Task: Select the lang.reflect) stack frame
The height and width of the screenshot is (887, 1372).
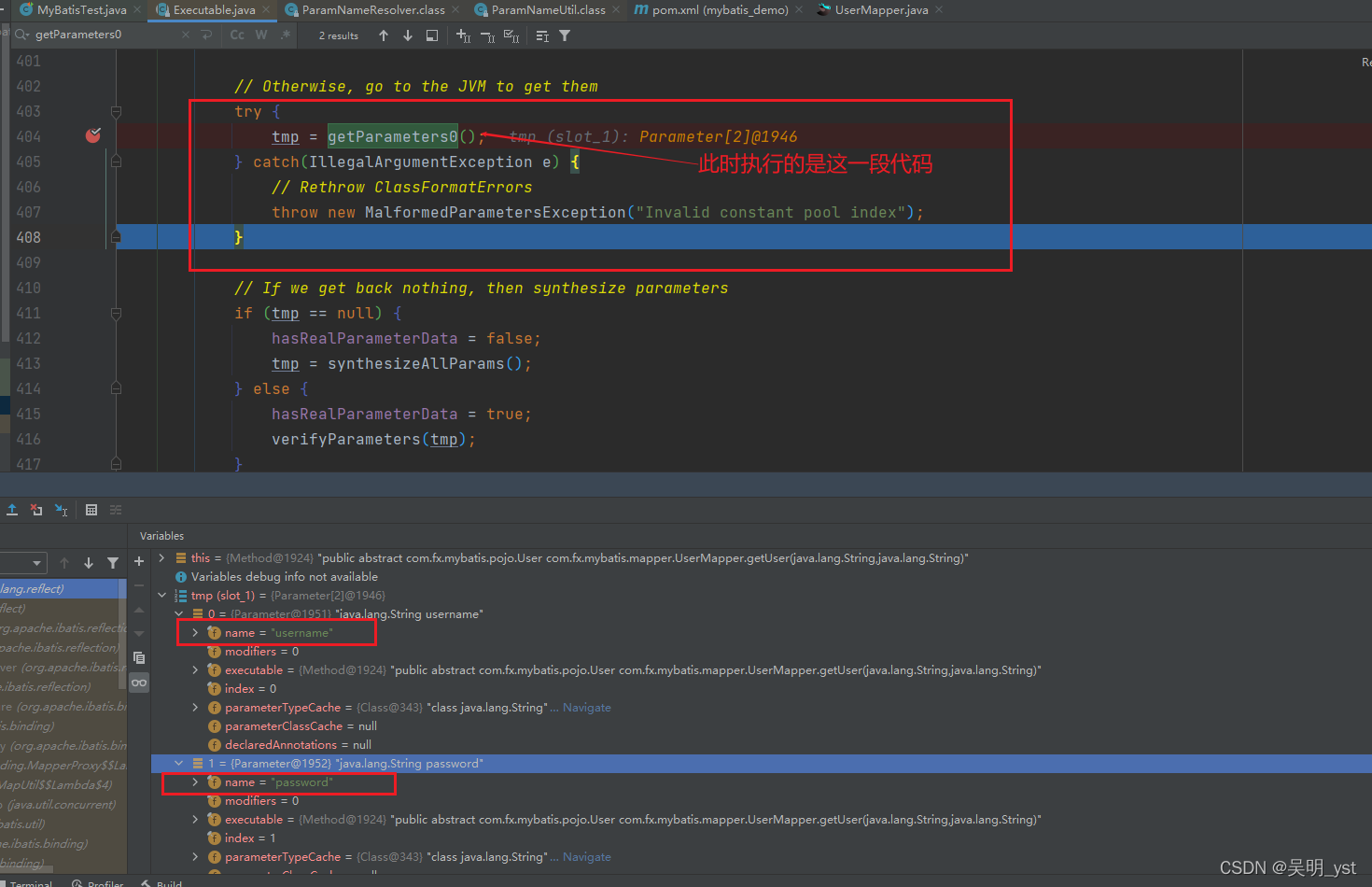Action: (x=61, y=588)
